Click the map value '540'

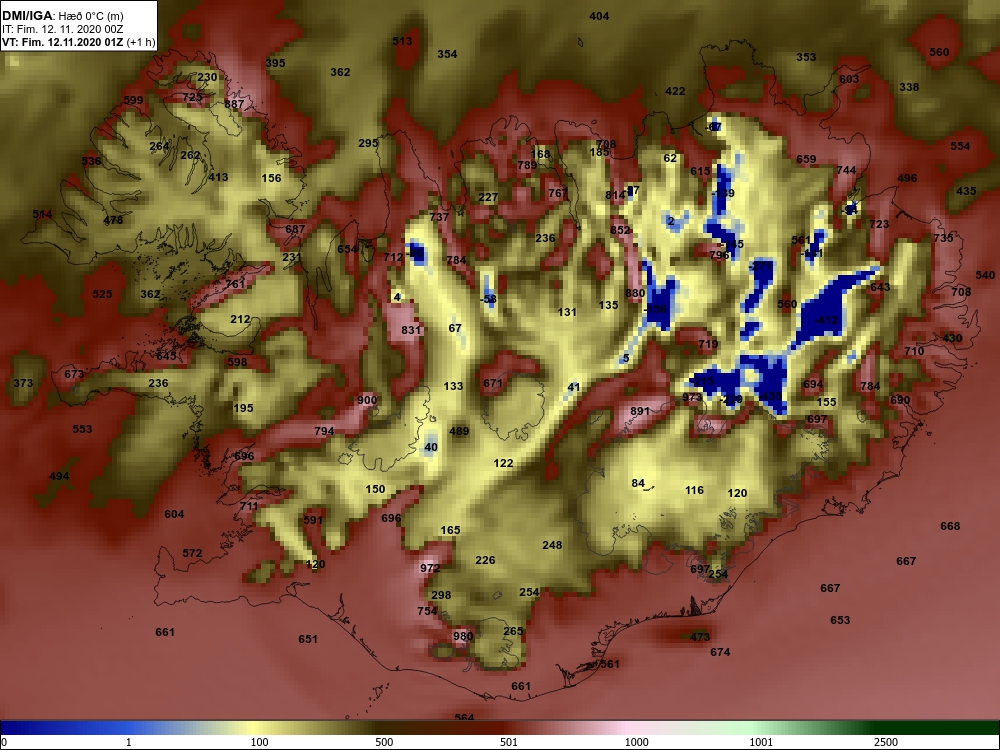click(x=985, y=275)
